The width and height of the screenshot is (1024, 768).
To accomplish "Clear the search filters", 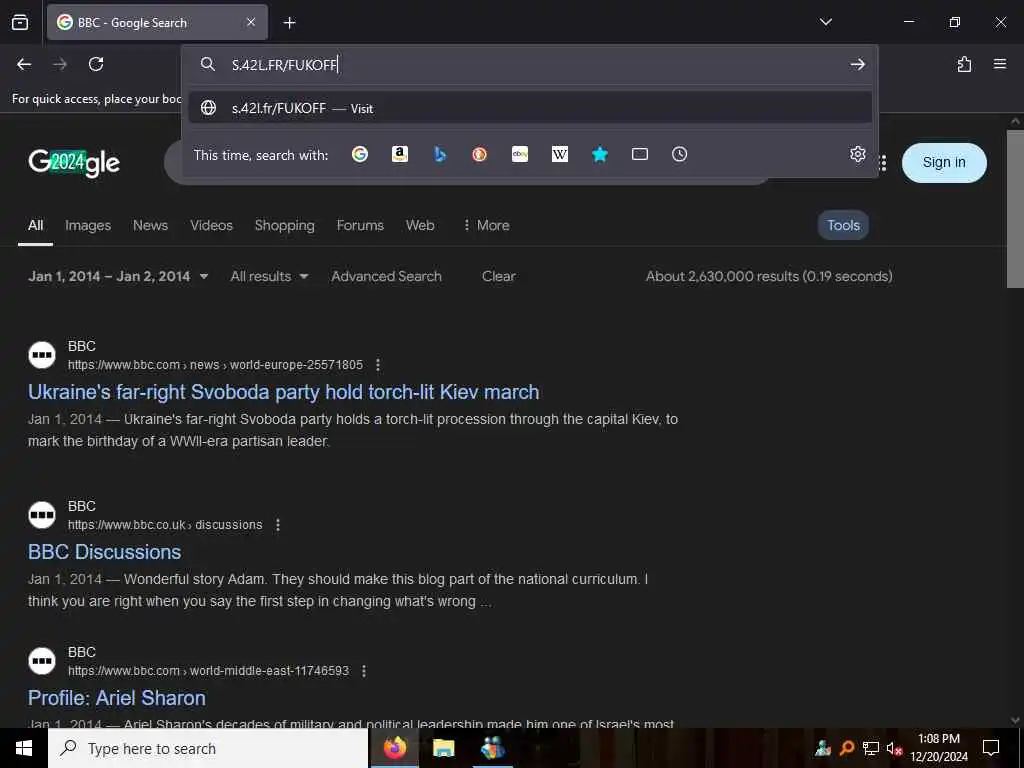I will tap(498, 276).
